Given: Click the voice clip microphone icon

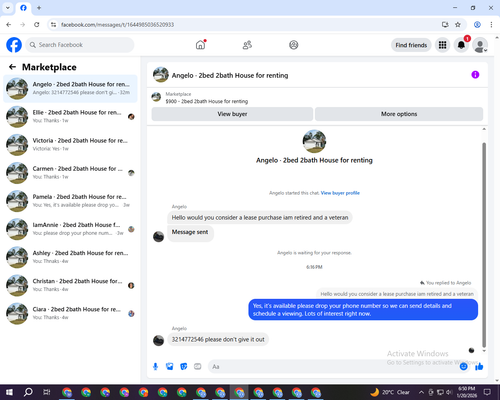Looking at the screenshot, I should point(155,367).
